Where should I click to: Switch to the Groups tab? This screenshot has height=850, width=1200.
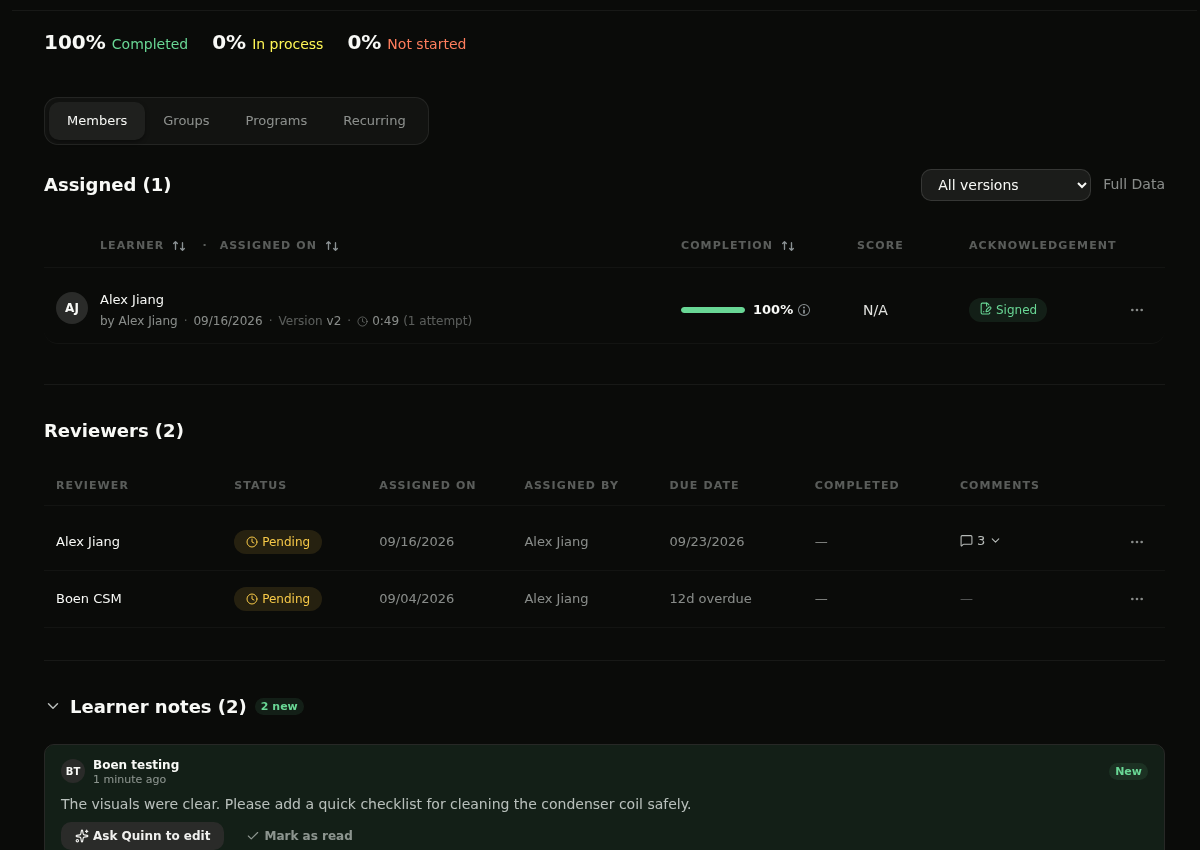click(x=186, y=121)
